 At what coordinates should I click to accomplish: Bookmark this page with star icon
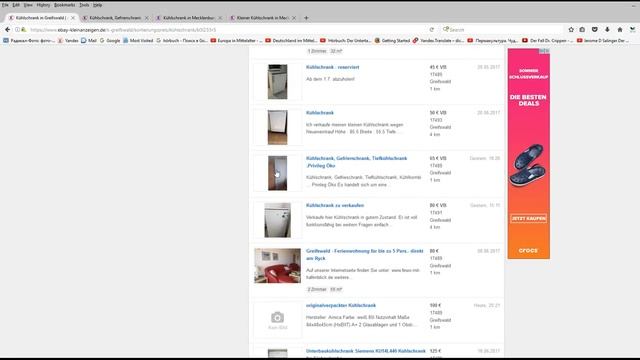[571, 29]
